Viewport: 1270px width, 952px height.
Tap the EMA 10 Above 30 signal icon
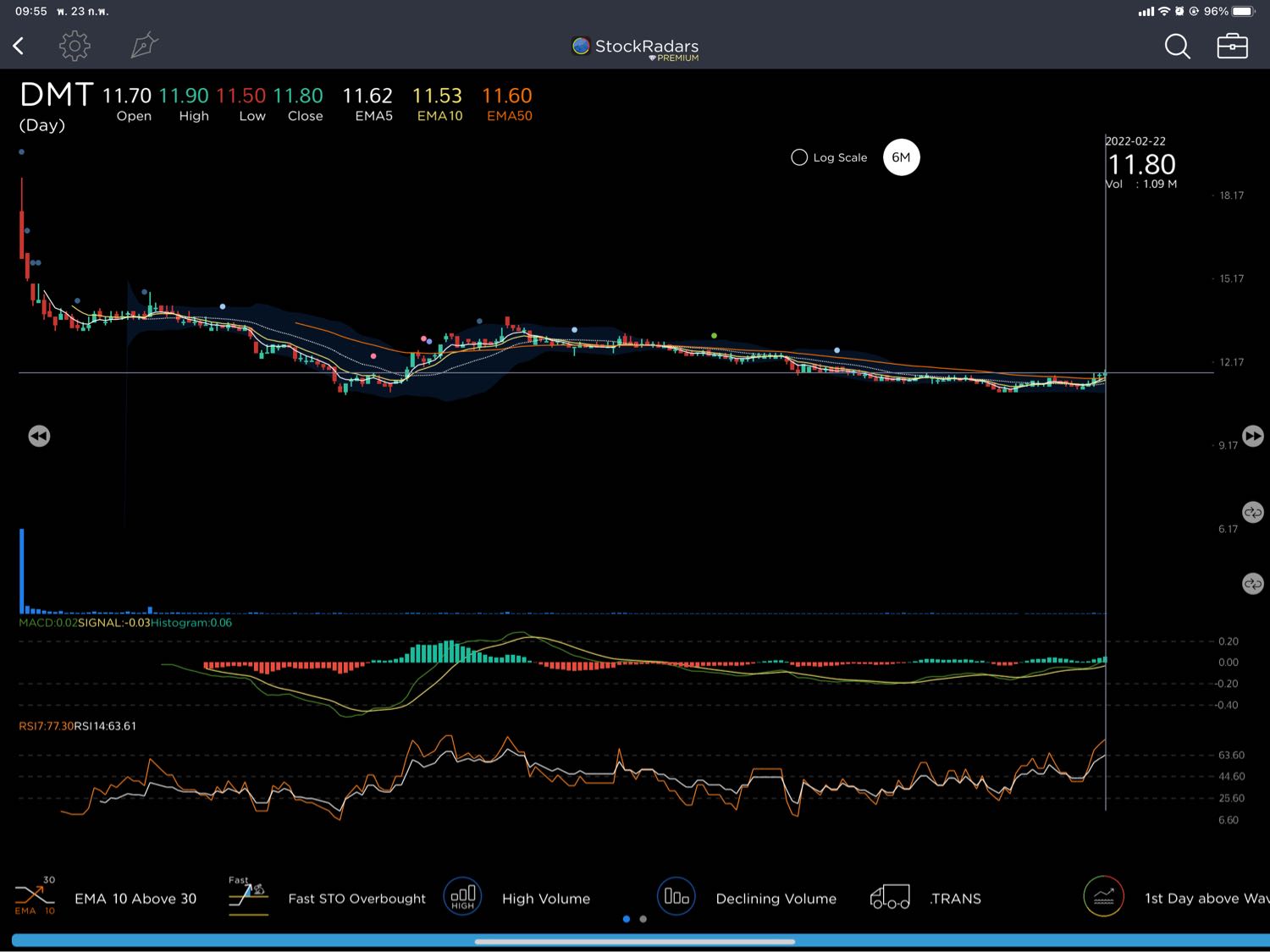(35, 897)
